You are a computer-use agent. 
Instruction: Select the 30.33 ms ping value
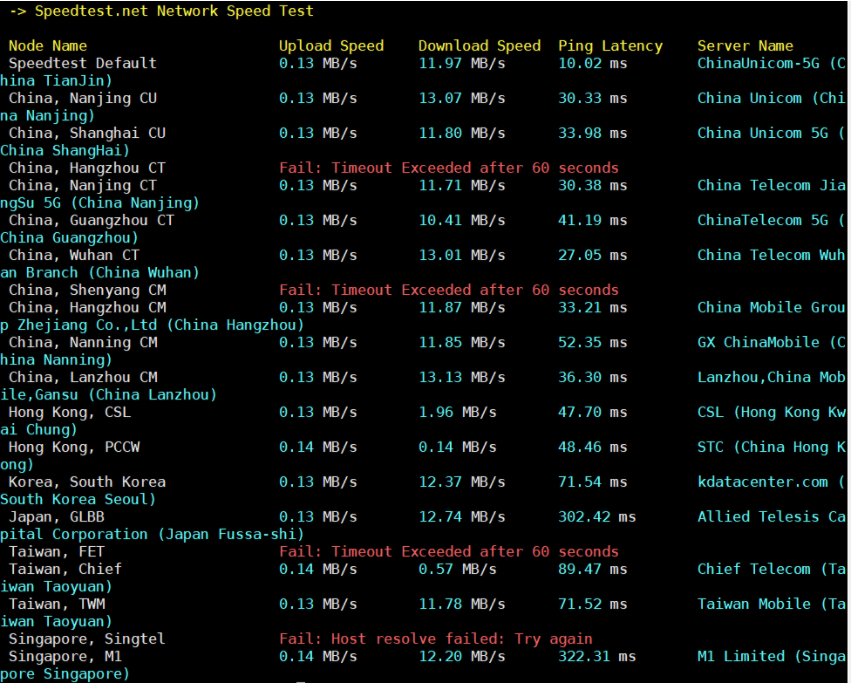593,98
